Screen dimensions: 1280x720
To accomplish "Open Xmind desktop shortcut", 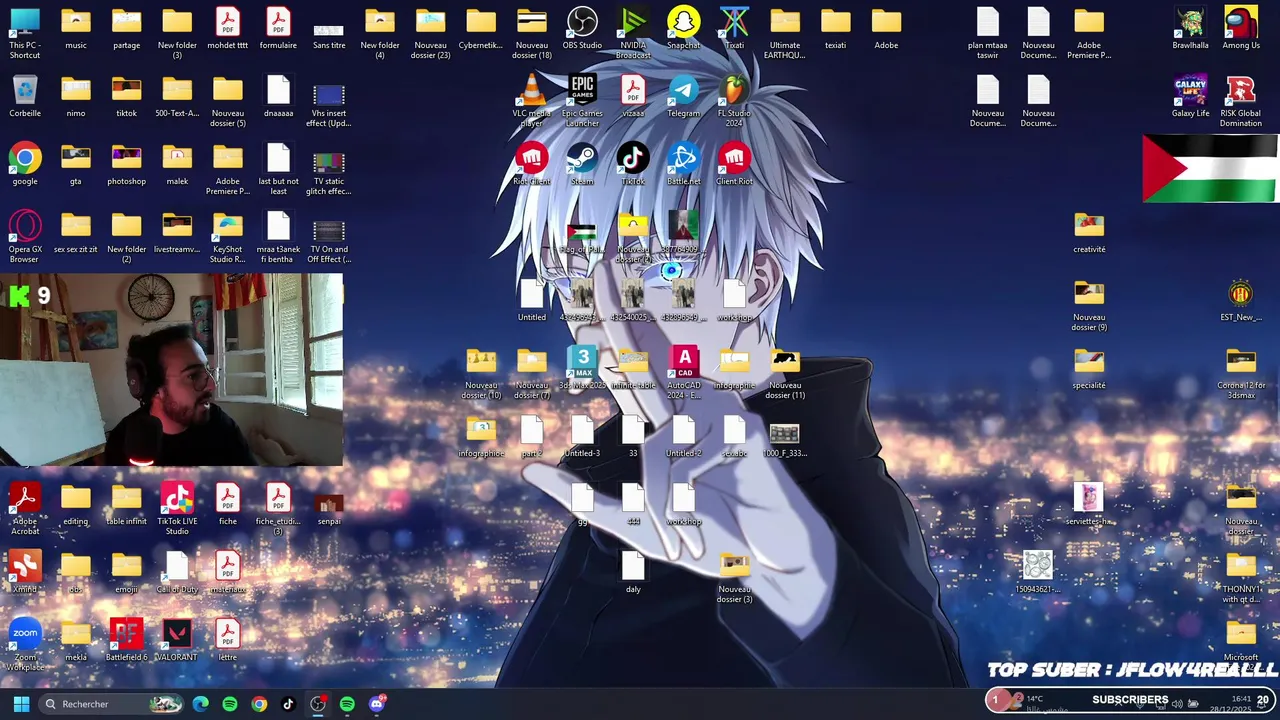I will tap(25, 572).
